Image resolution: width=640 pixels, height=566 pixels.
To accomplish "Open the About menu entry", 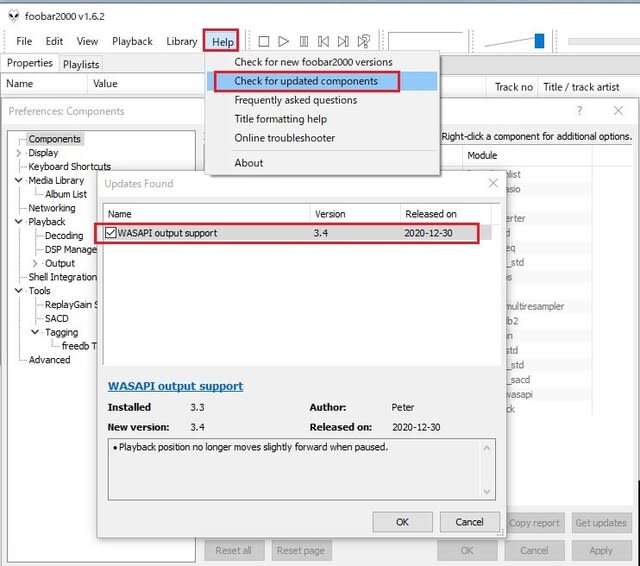I will click(249, 163).
